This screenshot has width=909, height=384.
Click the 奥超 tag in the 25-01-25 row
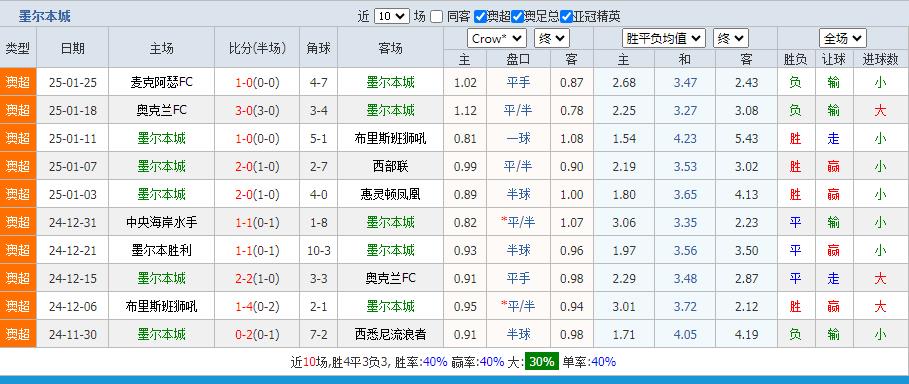[x=18, y=82]
